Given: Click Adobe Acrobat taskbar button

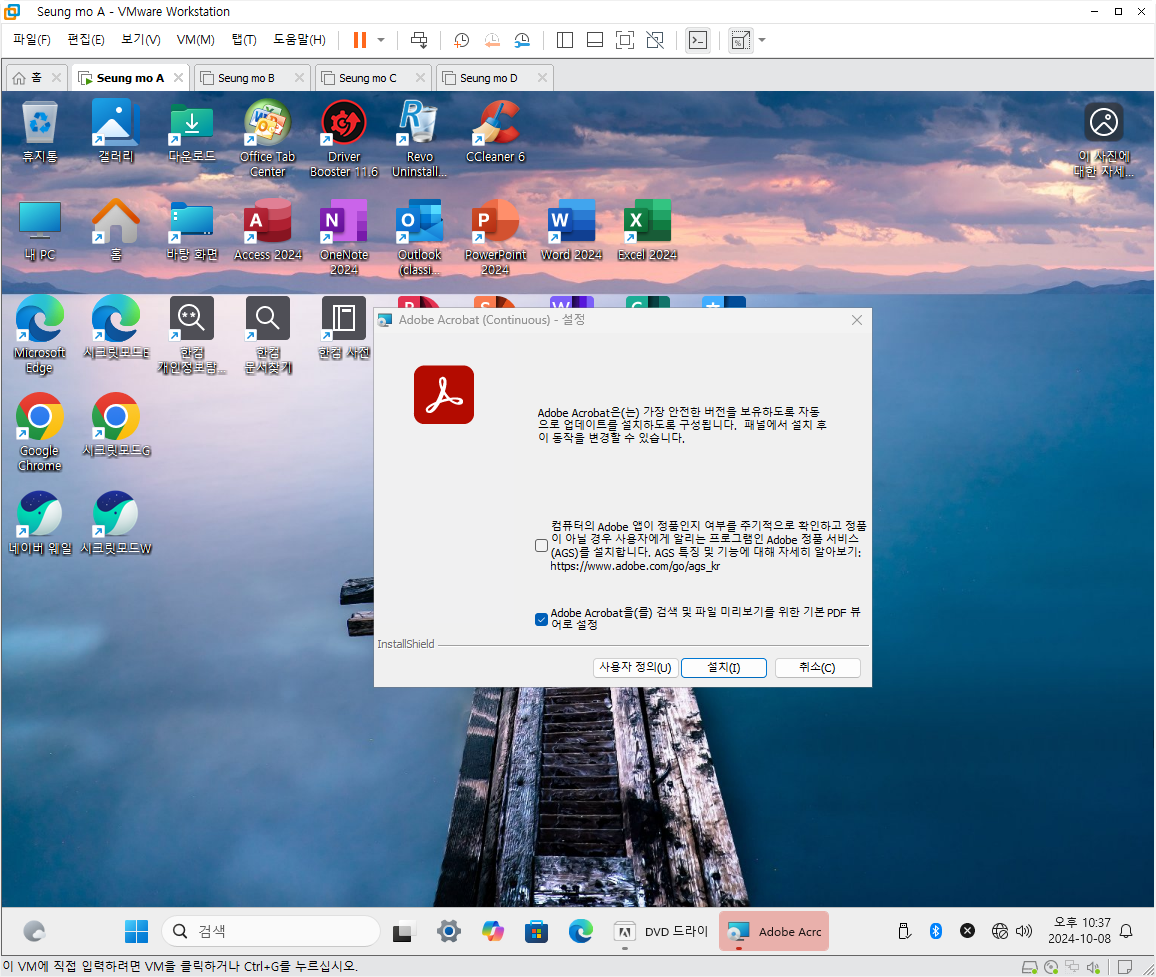Looking at the screenshot, I should pos(774,931).
